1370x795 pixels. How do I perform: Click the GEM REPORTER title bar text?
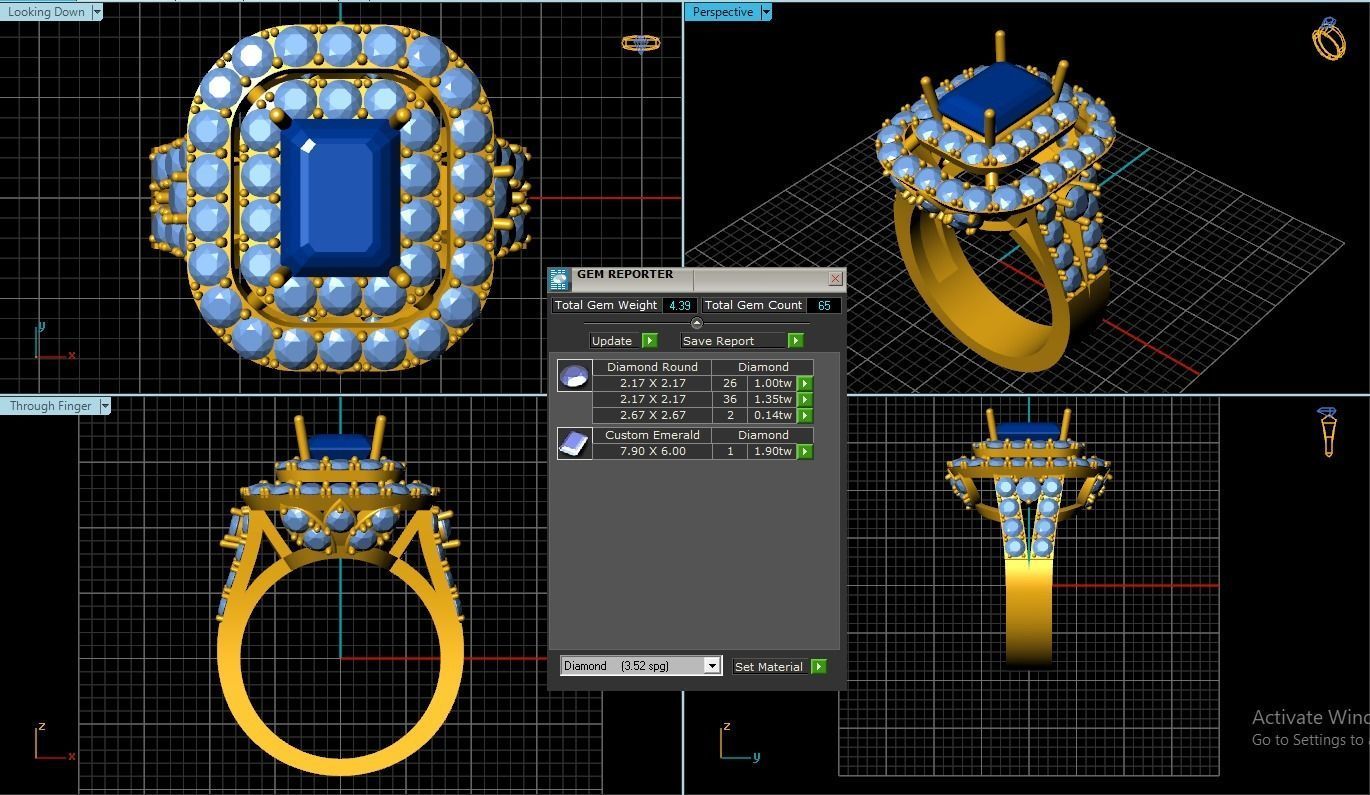point(624,274)
